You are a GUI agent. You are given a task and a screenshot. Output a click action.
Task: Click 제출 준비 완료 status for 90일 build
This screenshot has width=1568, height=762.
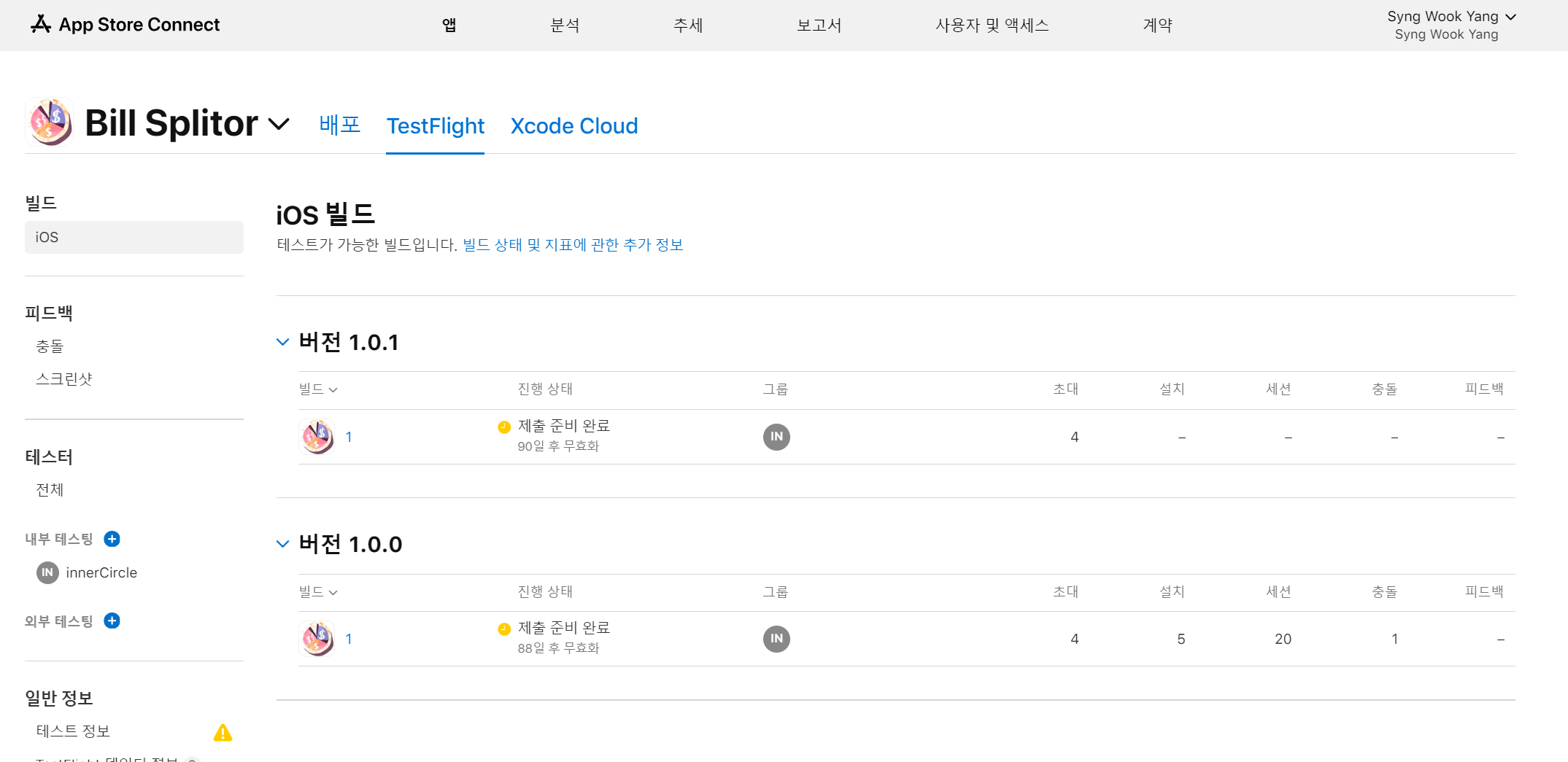pyautogui.click(x=564, y=426)
